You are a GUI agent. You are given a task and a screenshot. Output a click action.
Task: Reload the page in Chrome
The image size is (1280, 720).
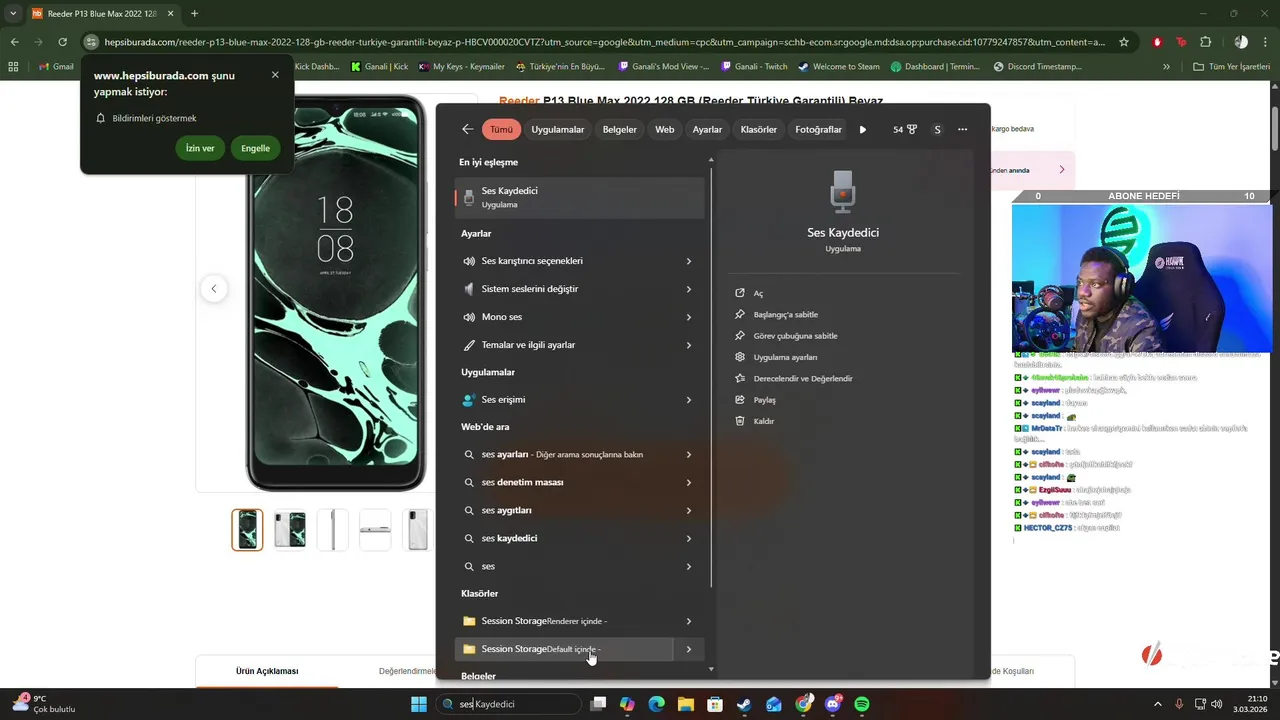pos(62,42)
